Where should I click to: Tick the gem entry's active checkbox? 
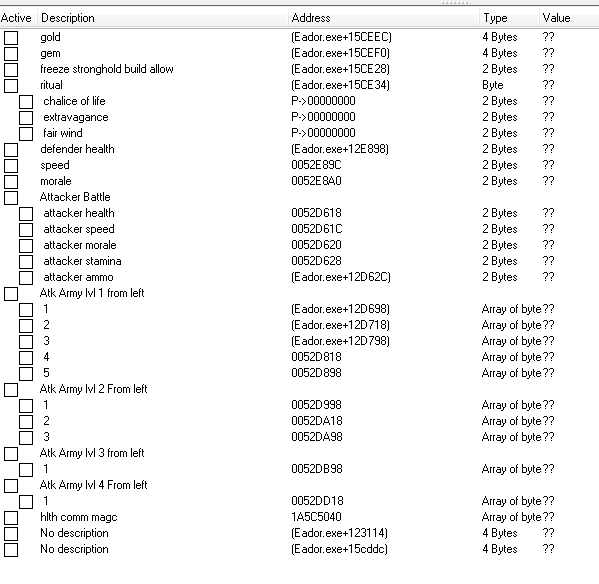(x=11, y=54)
